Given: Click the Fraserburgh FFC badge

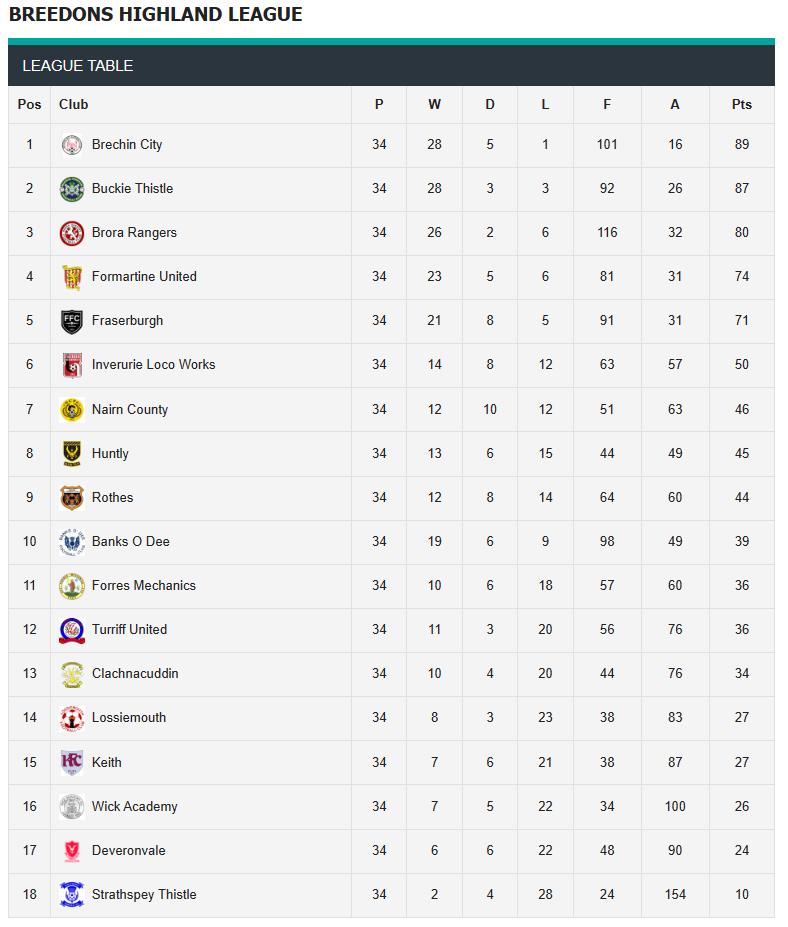Looking at the screenshot, I should (71, 321).
